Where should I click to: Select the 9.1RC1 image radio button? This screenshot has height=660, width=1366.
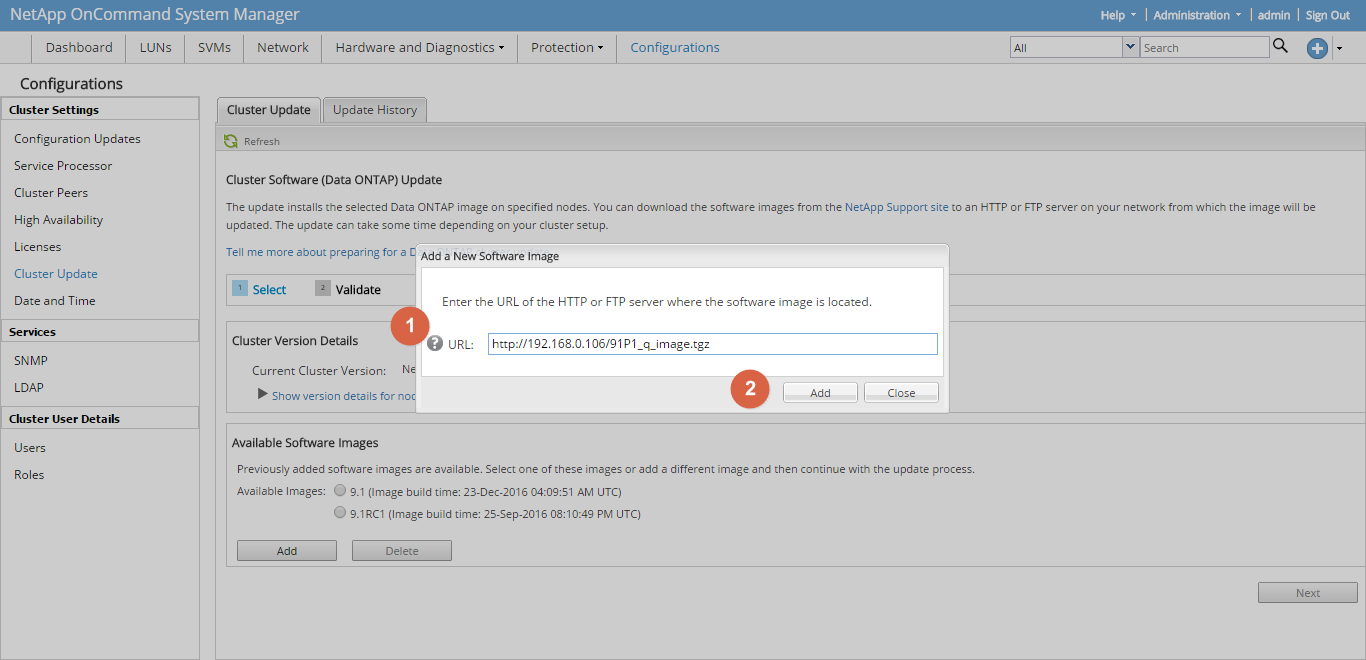(340, 513)
